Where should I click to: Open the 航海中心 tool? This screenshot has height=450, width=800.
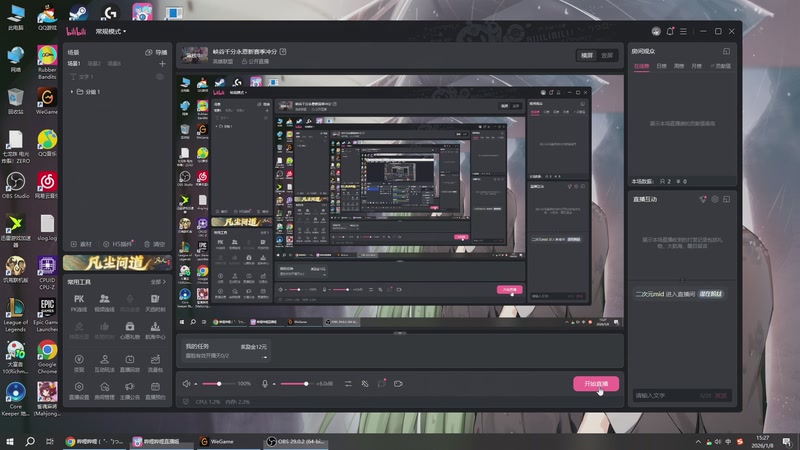point(155,330)
